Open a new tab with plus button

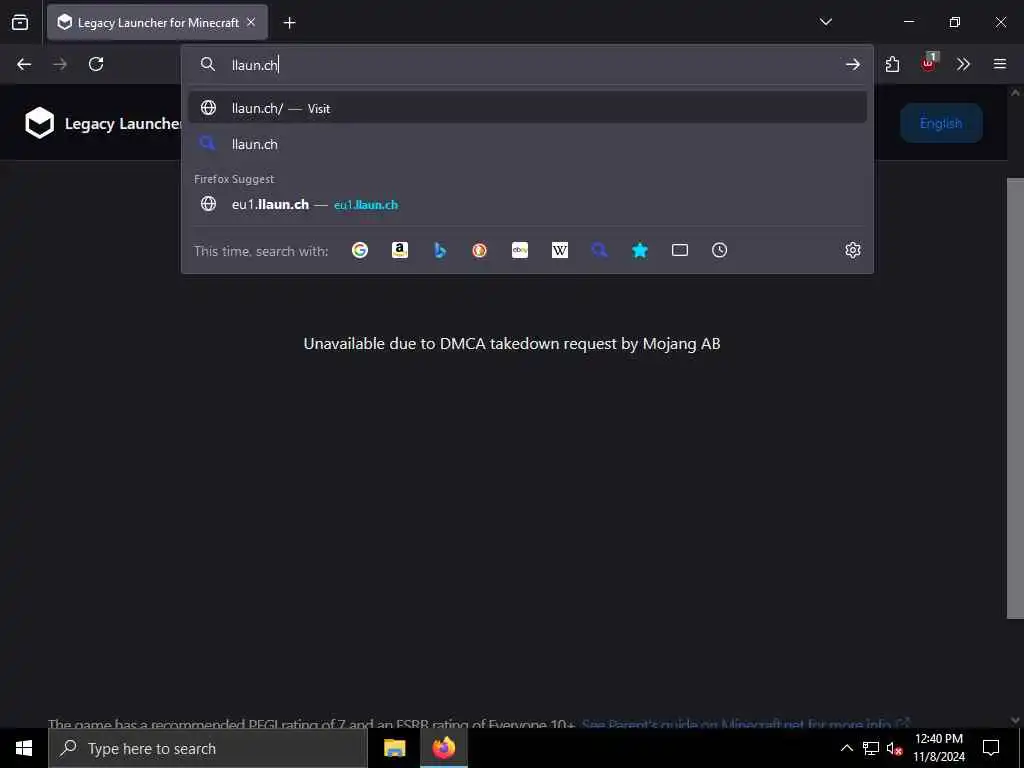[289, 23]
